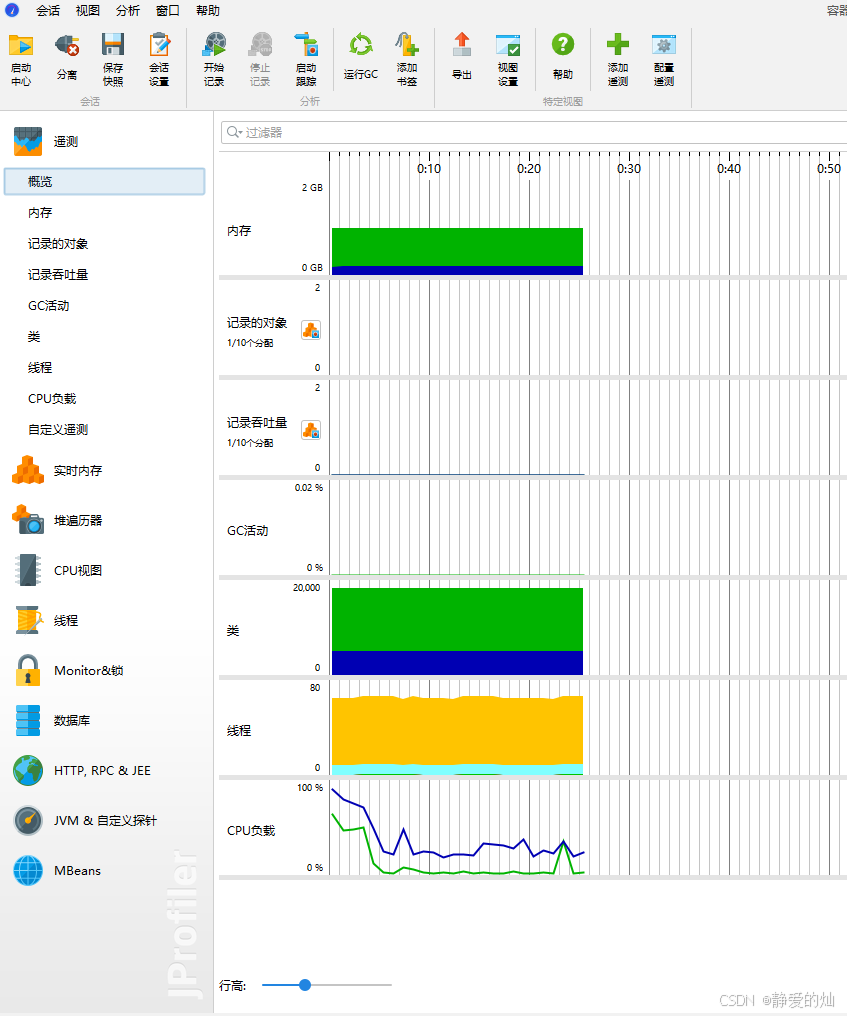
Task: Start recording with 开始记录
Action: [x=214, y=60]
